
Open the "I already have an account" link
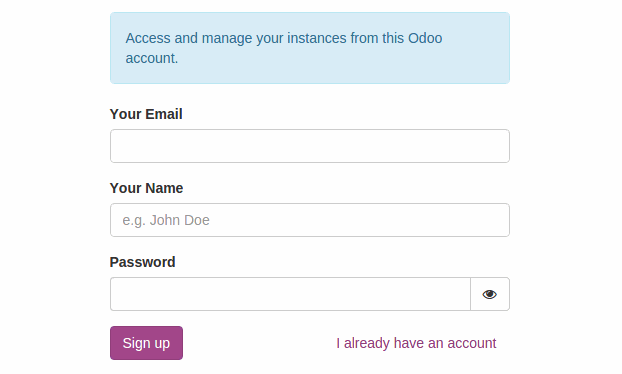tap(416, 343)
